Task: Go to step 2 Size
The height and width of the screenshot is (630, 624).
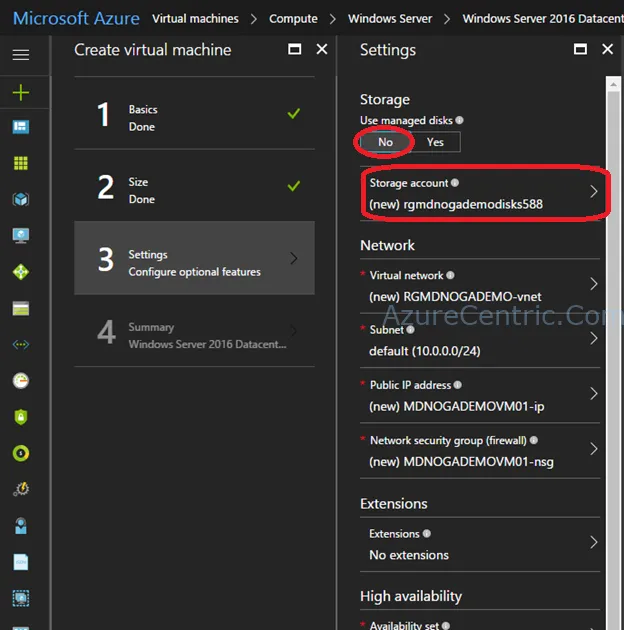Action: click(194, 186)
